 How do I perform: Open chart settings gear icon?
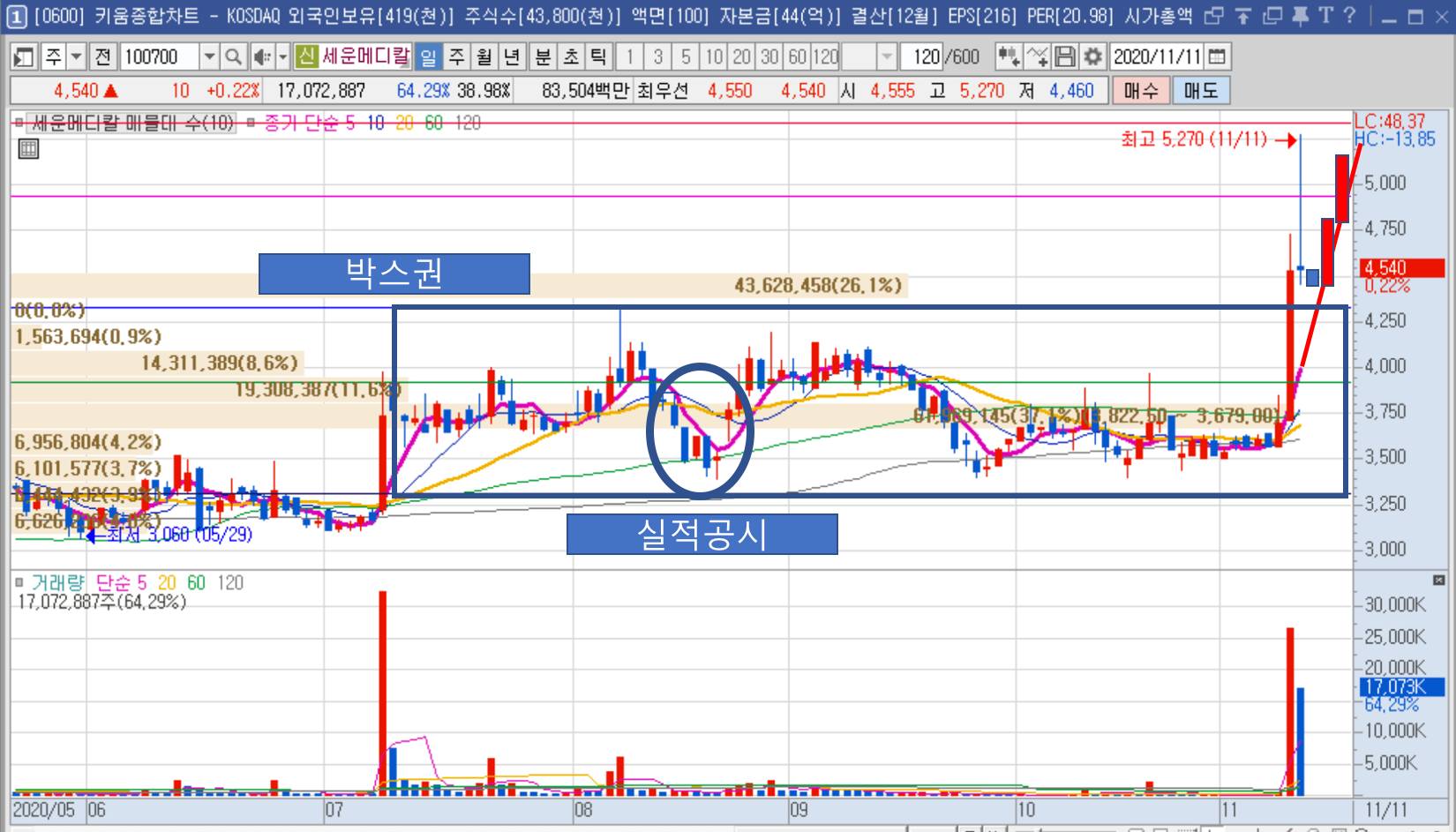click(1092, 57)
